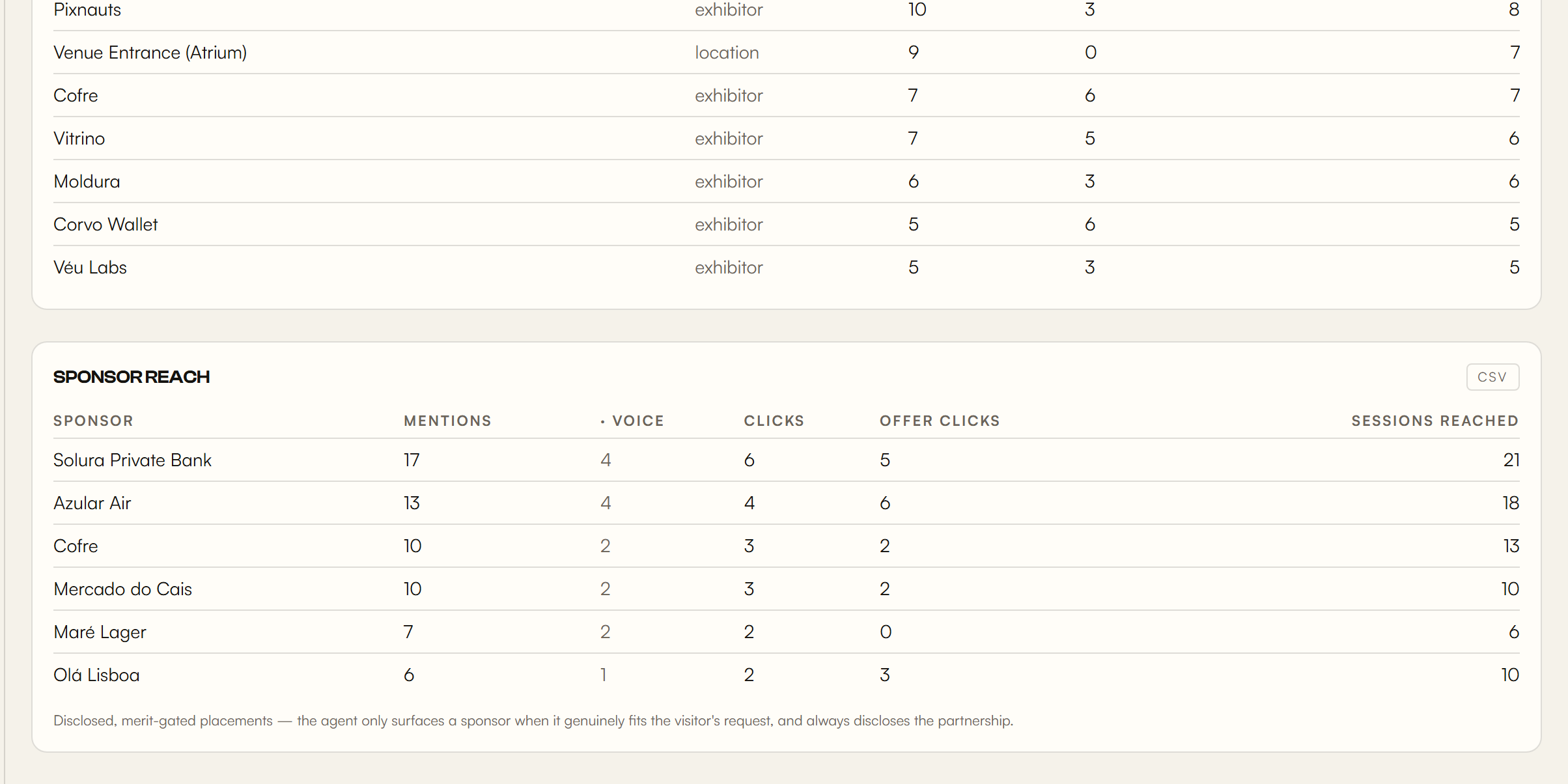Click the MENTIONS column header
The width and height of the screenshot is (1568, 784).
point(447,421)
